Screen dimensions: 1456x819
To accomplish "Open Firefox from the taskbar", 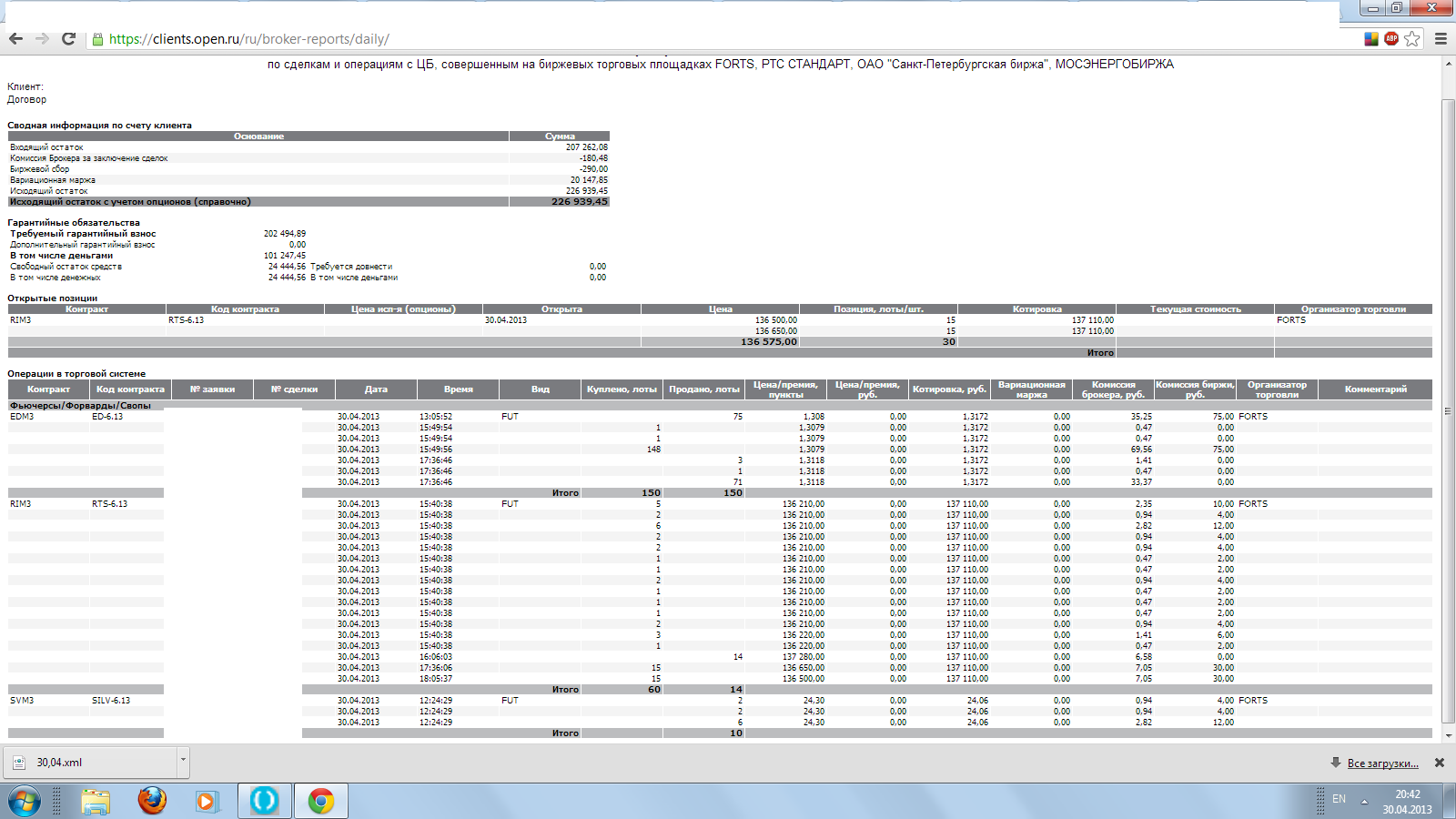I will pos(152,801).
